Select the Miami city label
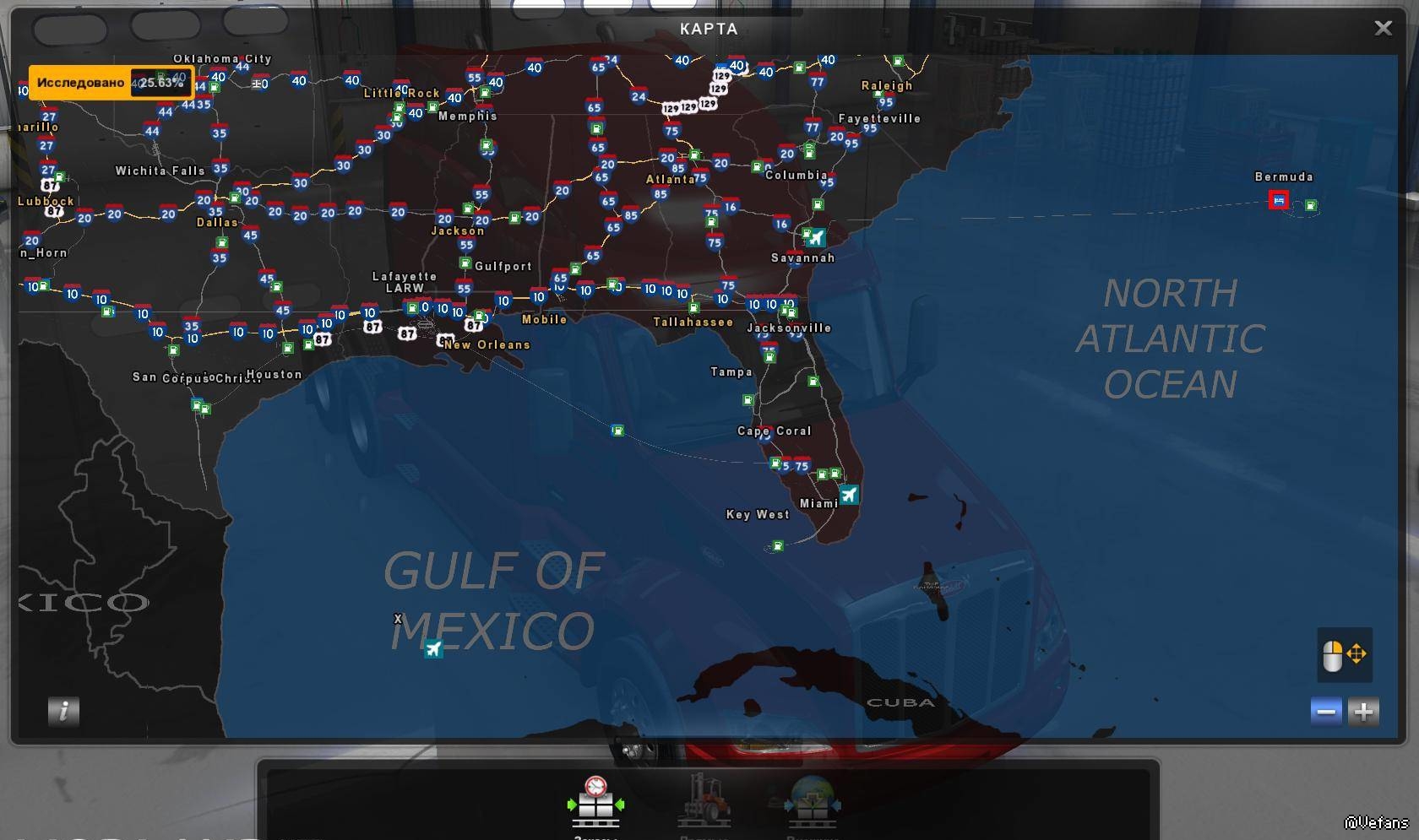Viewport: 1419px width, 840px height. pos(819,503)
